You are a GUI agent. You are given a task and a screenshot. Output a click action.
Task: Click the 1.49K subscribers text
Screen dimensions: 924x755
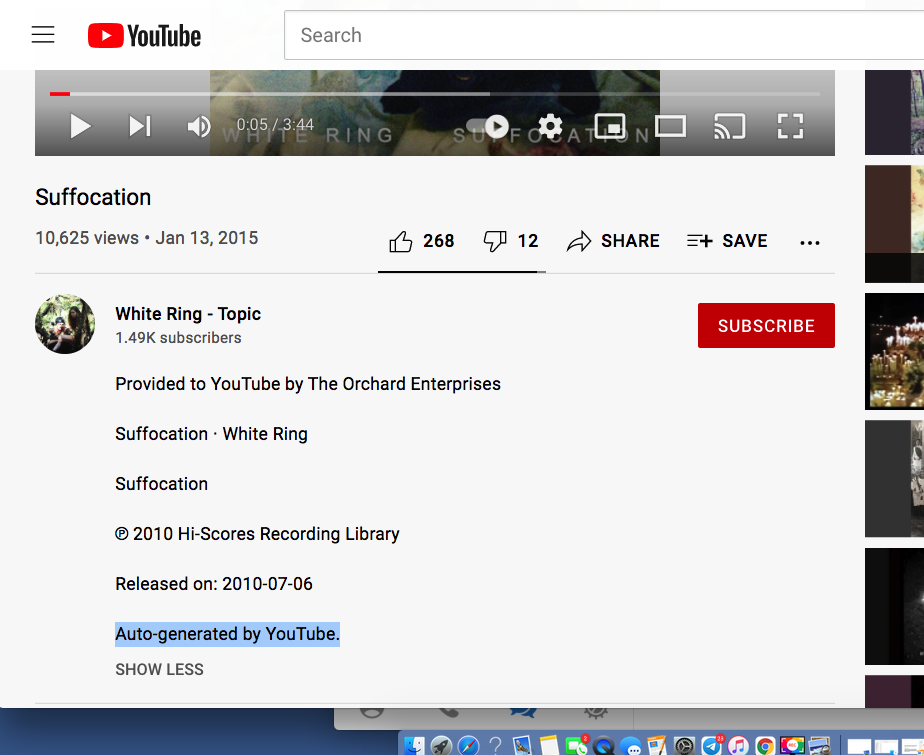(x=179, y=338)
